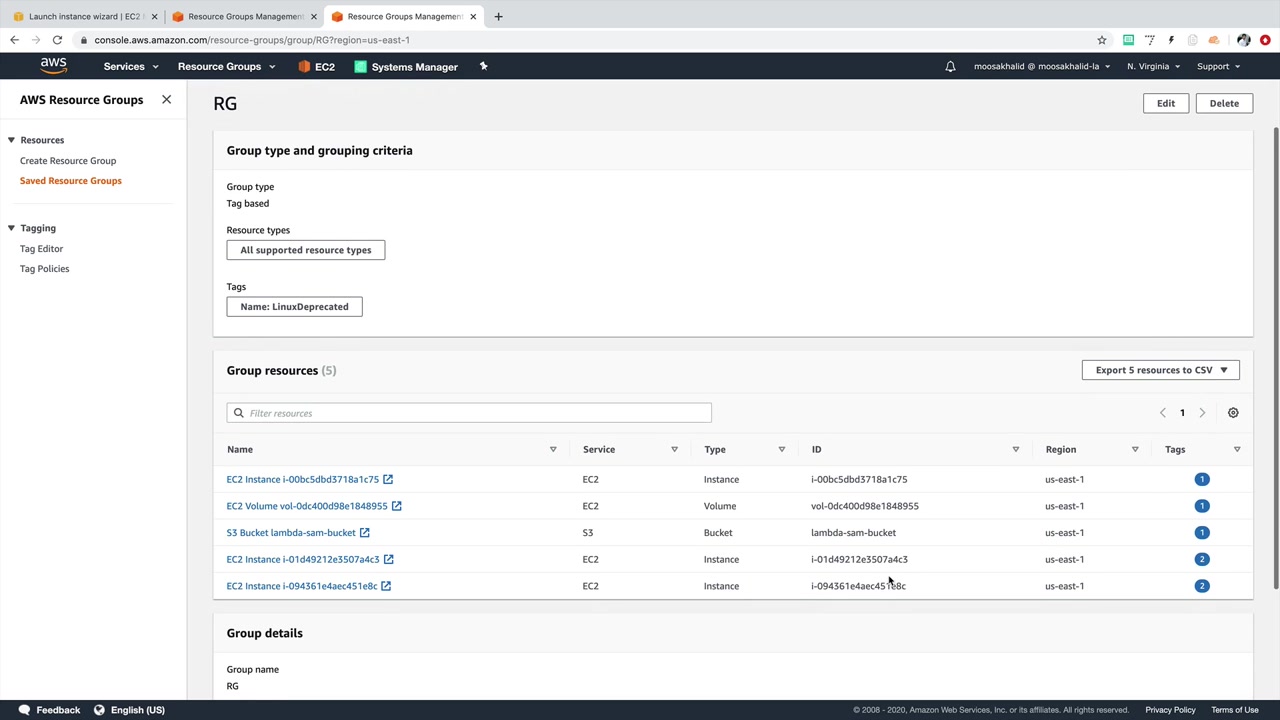Screen dimensions: 1280x720
Task: Bookmark this page with the star icon
Action: click(x=1102, y=40)
